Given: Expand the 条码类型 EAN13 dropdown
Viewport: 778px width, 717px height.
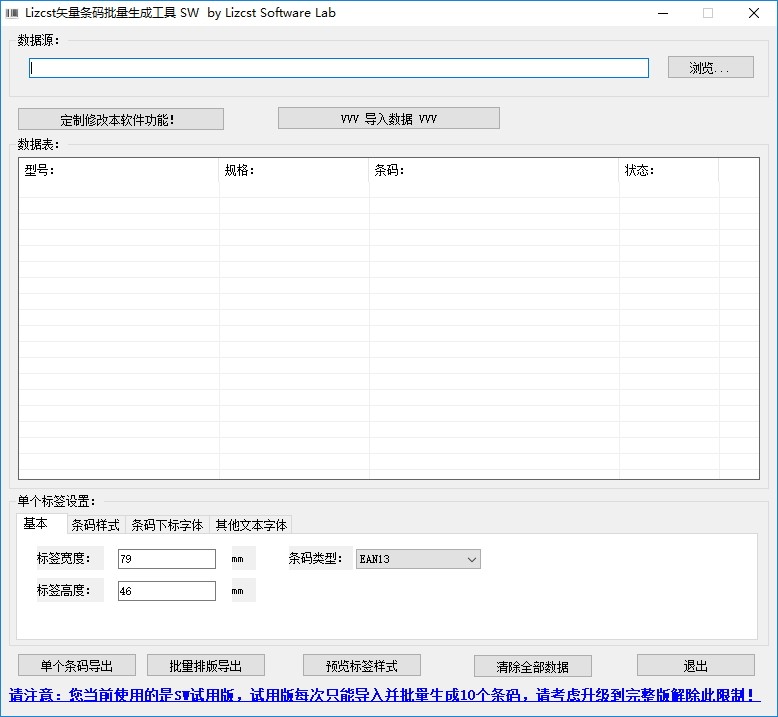Looking at the screenshot, I should pyautogui.click(x=418, y=559).
